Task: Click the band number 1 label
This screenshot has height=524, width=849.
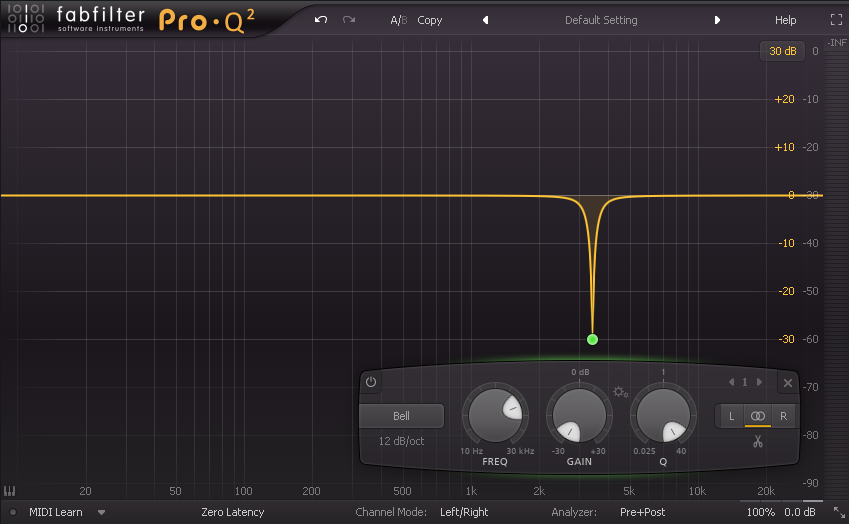Action: (745, 382)
